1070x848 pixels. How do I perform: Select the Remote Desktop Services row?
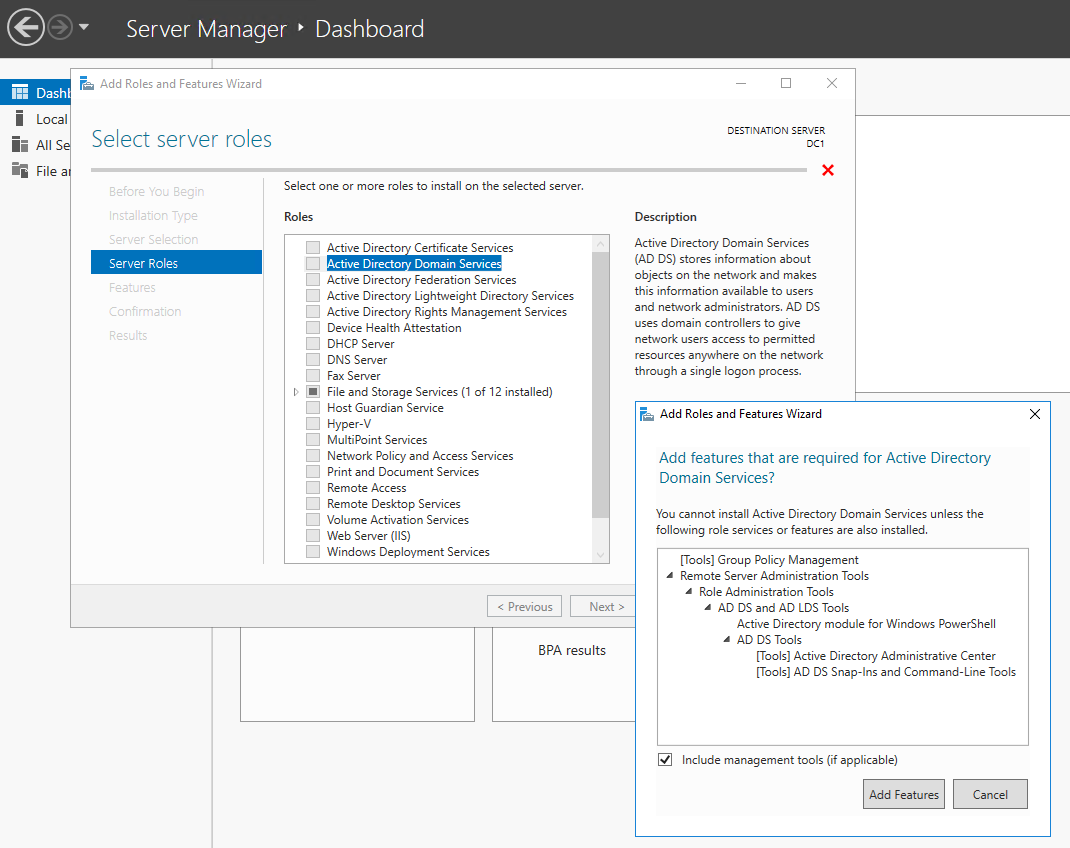tap(394, 503)
